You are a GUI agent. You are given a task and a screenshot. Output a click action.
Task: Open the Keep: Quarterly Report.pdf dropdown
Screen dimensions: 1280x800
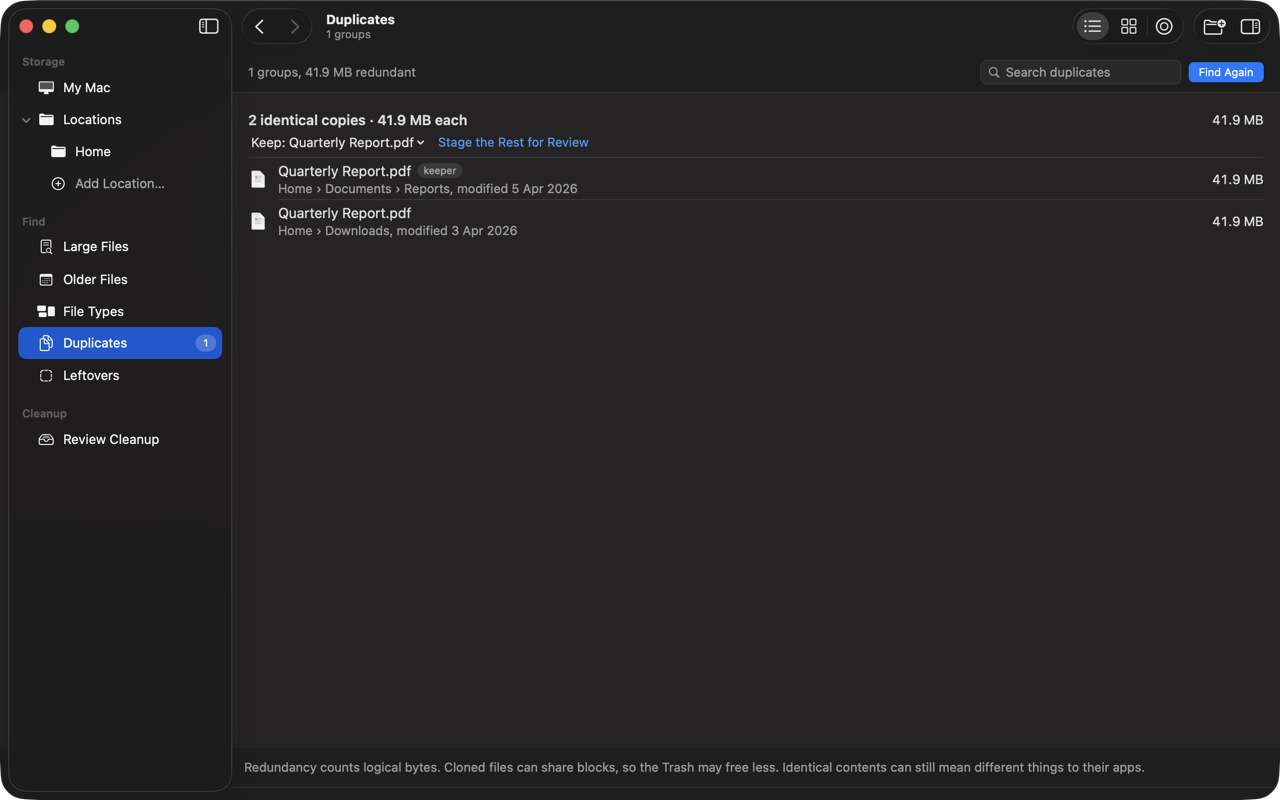click(x=338, y=143)
